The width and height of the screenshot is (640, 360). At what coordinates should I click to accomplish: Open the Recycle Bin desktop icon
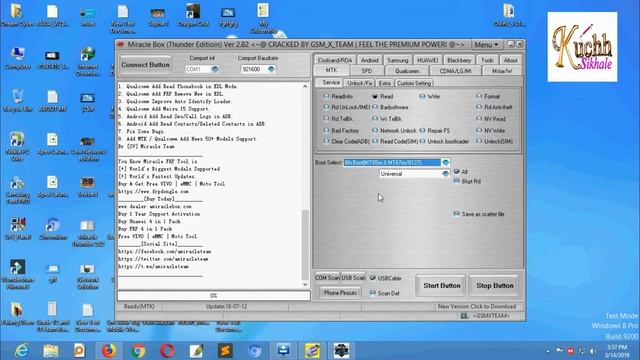click(18, 101)
